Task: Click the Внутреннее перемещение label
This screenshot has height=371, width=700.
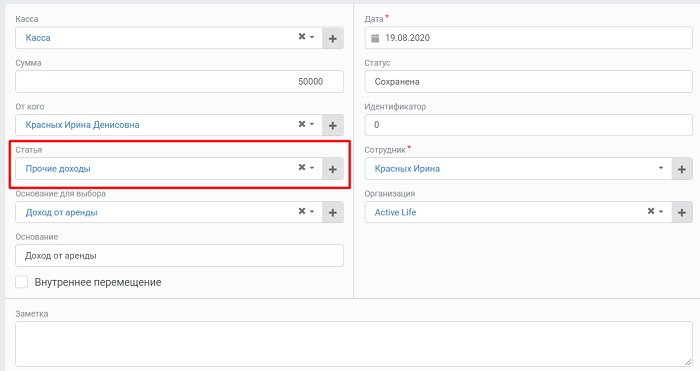Action: 98,282
